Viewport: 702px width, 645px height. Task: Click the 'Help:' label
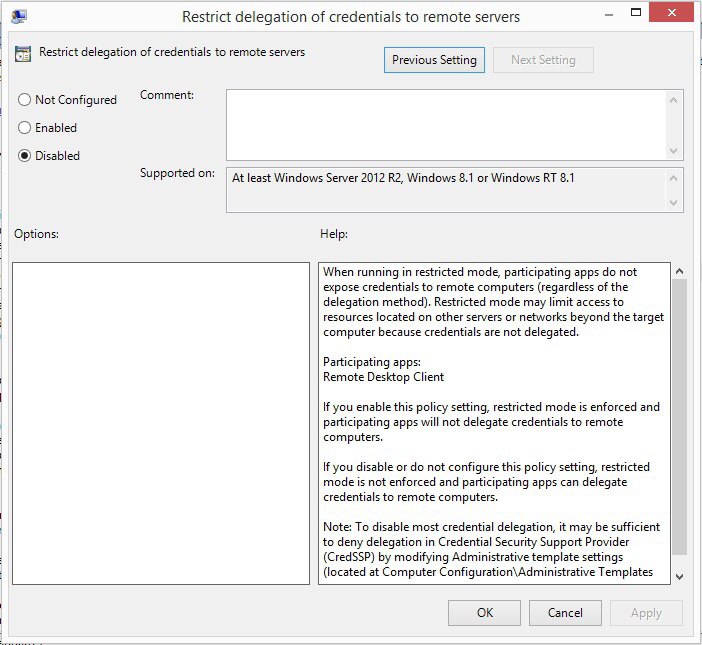tap(334, 234)
